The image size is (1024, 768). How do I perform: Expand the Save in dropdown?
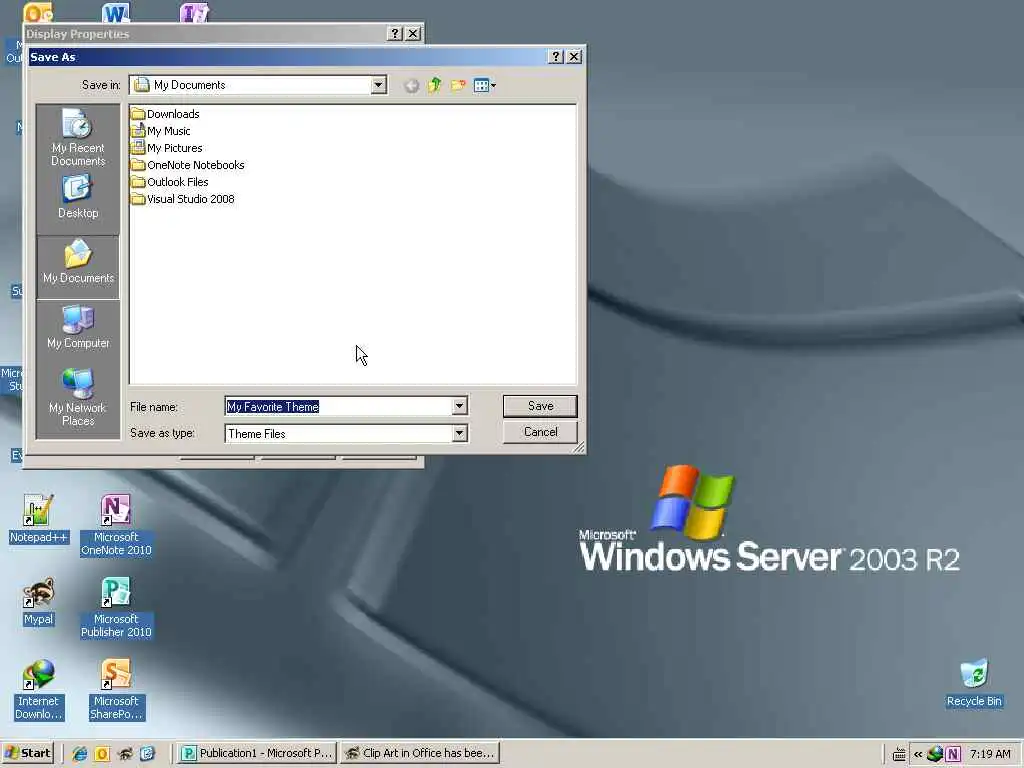378,85
